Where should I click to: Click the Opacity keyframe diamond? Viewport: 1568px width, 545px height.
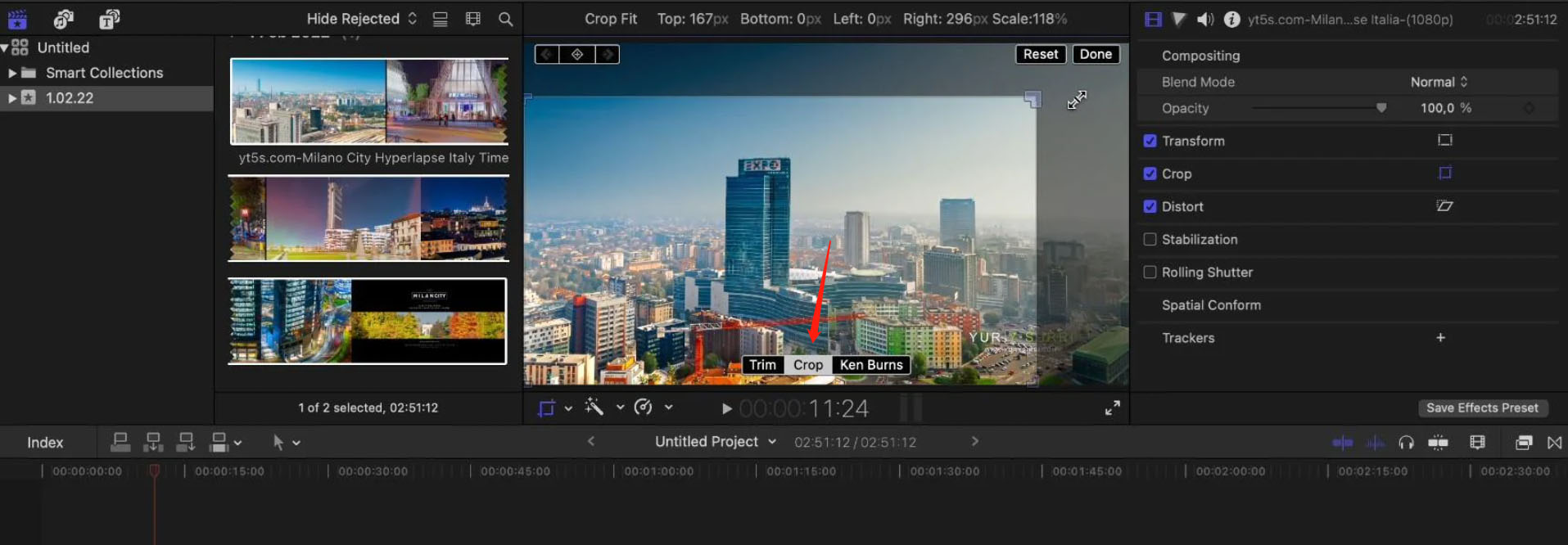1529,108
